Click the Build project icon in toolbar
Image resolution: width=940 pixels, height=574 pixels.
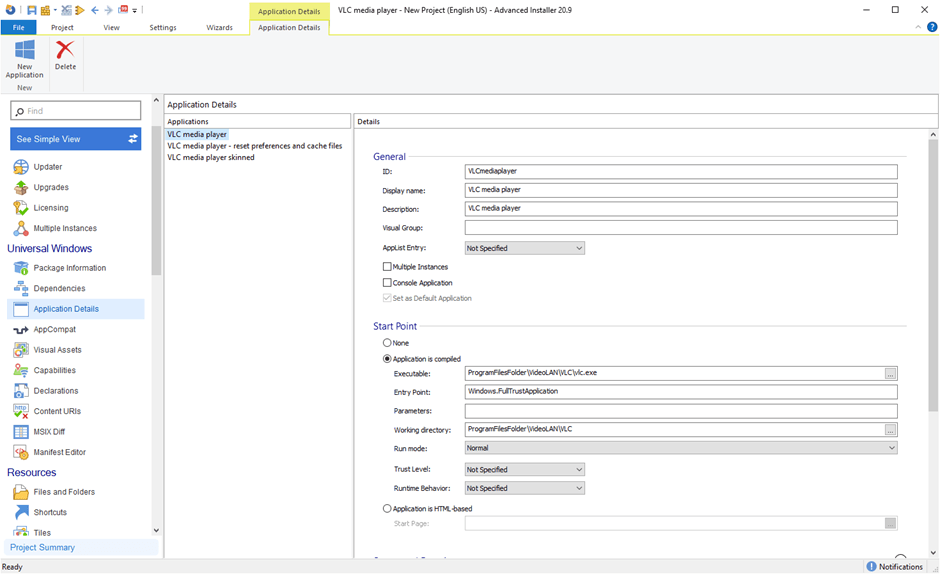[x=46, y=10]
